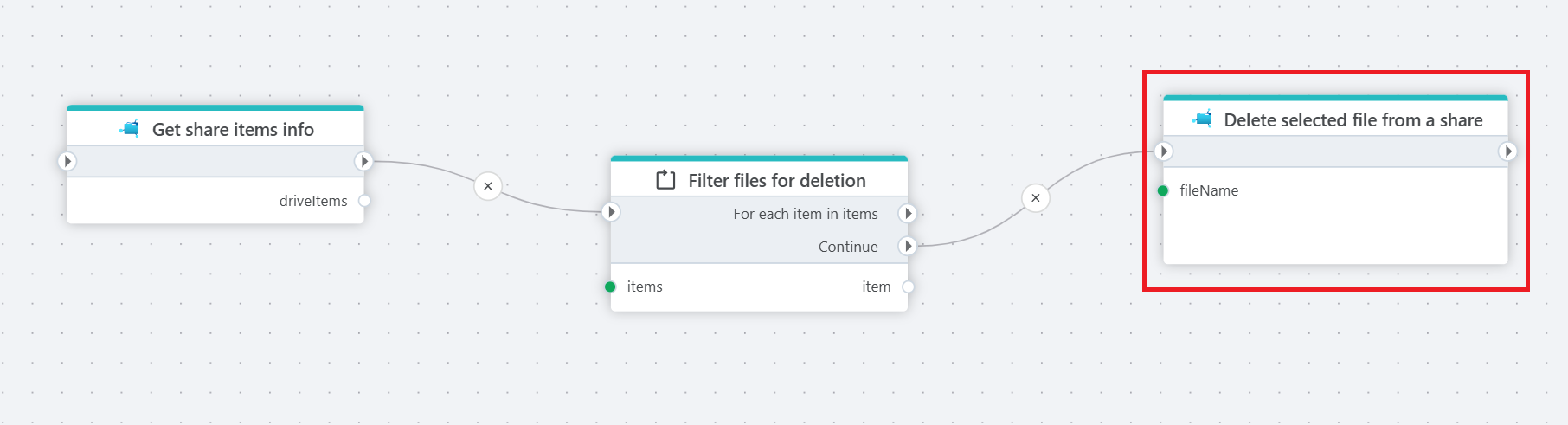Click the Continue output port arrow
1568x425 pixels.
(908, 246)
